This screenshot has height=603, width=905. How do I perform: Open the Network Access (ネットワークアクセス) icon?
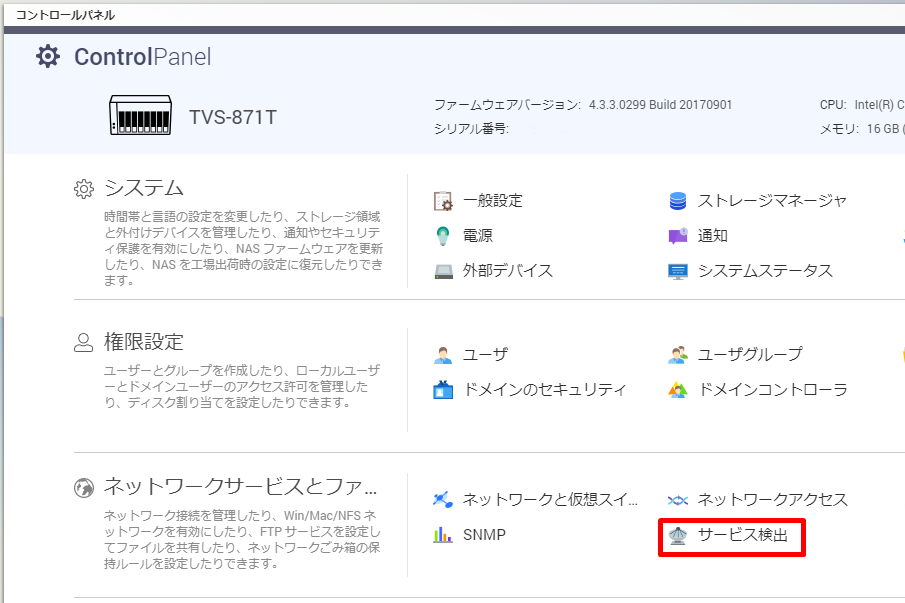click(678, 499)
